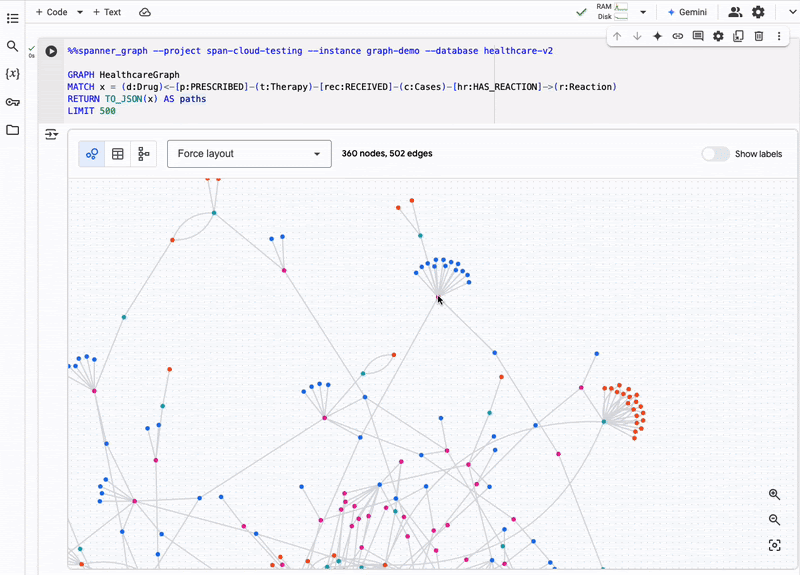Click the '360 nodes, 502 edges' text
The width and height of the screenshot is (800, 575).
point(387,154)
